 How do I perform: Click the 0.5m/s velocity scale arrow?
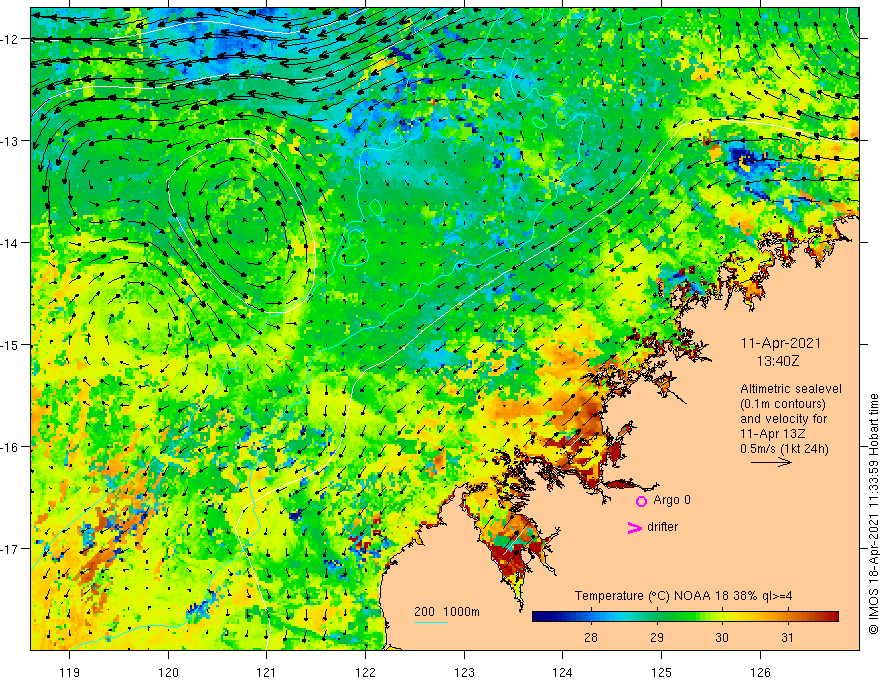pyautogui.click(x=771, y=462)
